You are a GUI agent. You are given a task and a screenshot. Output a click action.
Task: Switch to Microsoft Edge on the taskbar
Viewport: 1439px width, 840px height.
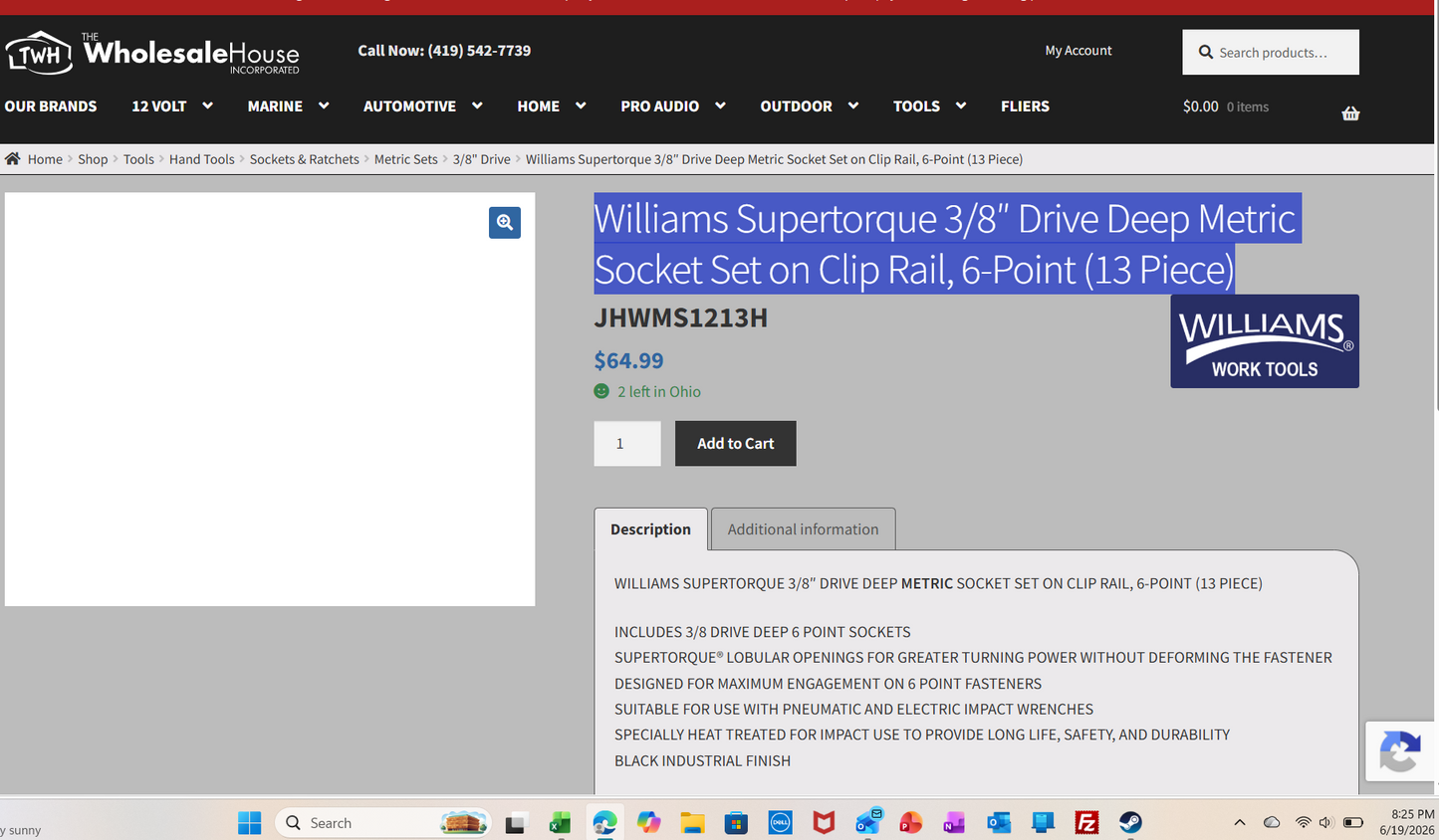click(604, 823)
